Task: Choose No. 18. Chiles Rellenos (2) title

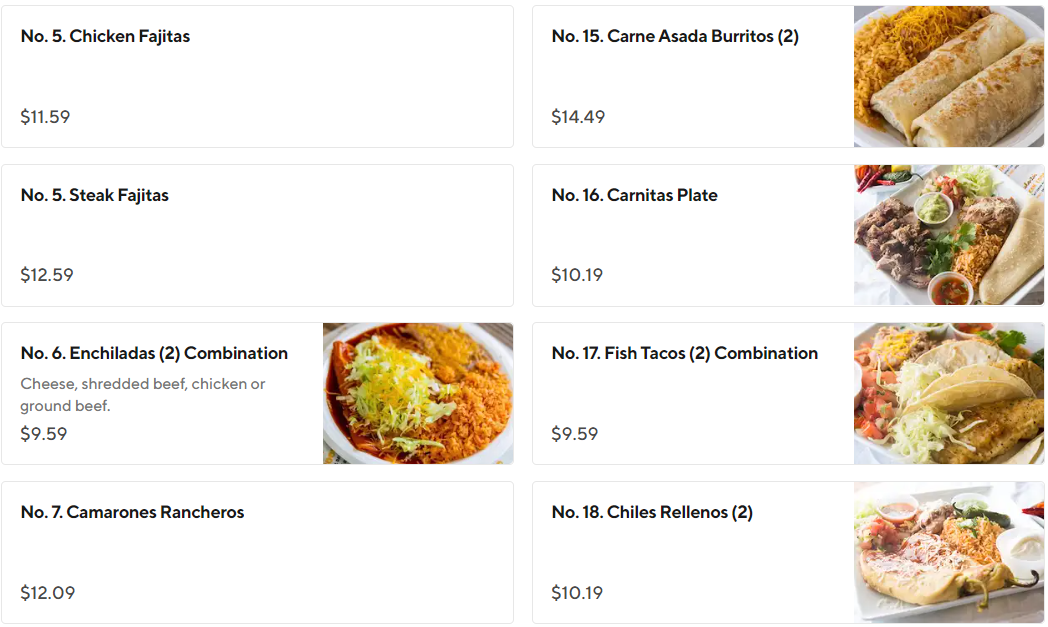Action: (x=652, y=512)
